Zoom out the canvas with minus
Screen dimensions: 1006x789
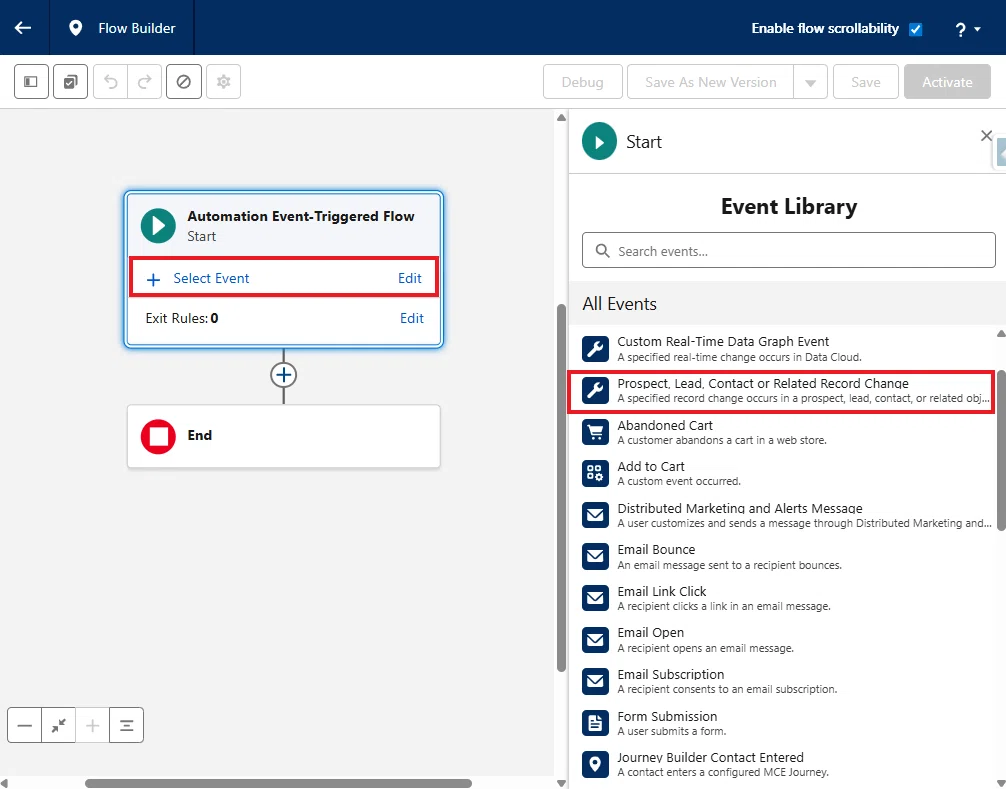pyautogui.click(x=24, y=725)
